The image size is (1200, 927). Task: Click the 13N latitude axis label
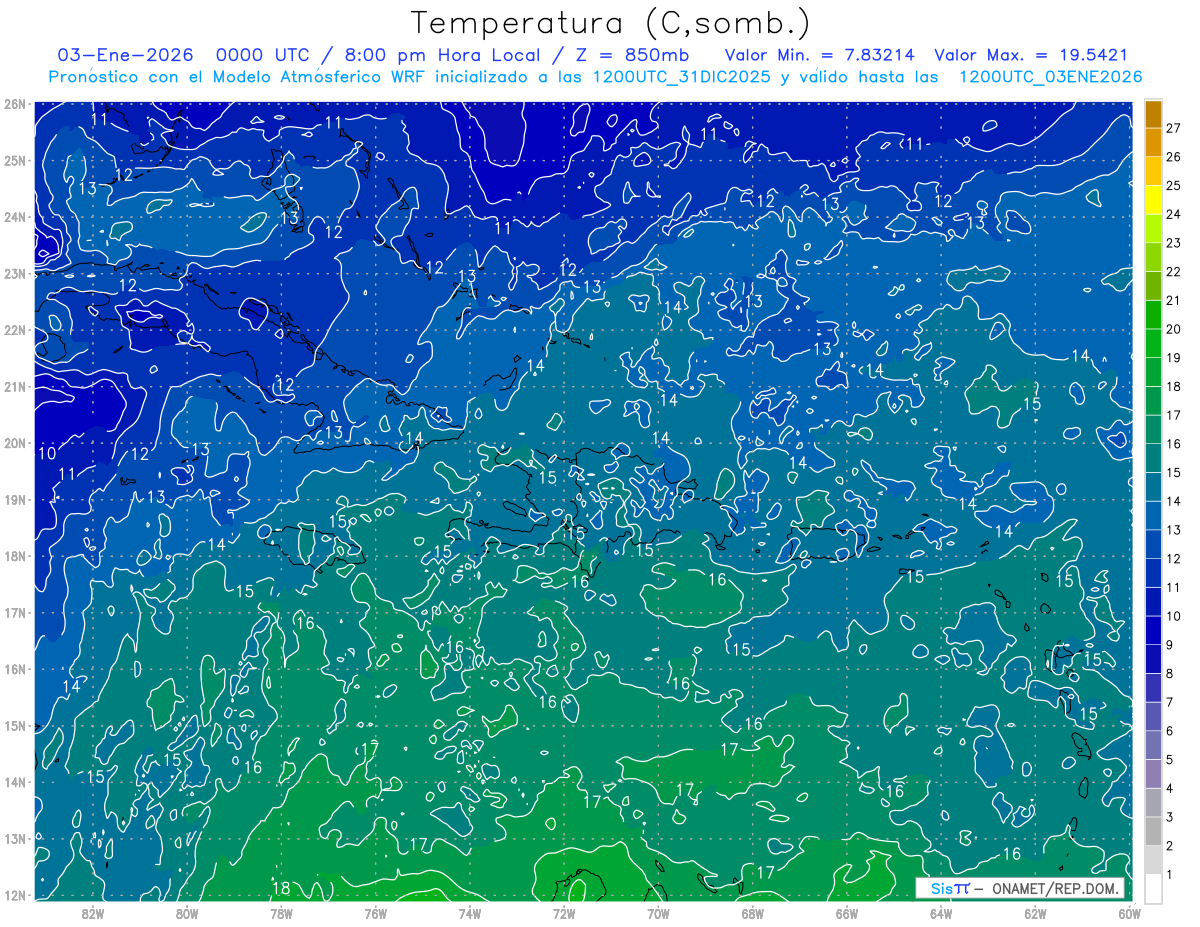click(x=14, y=838)
